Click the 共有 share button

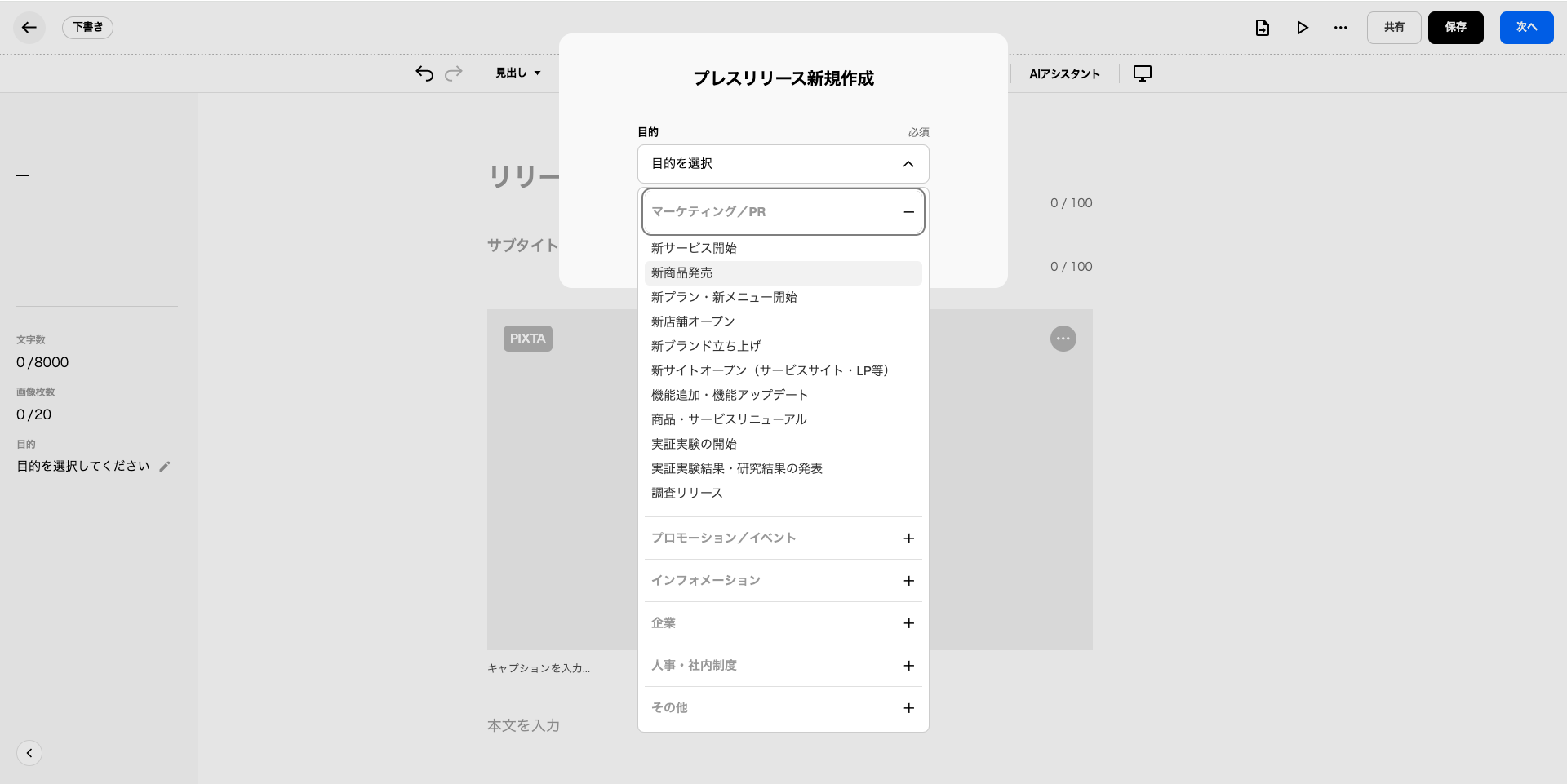pos(1394,28)
